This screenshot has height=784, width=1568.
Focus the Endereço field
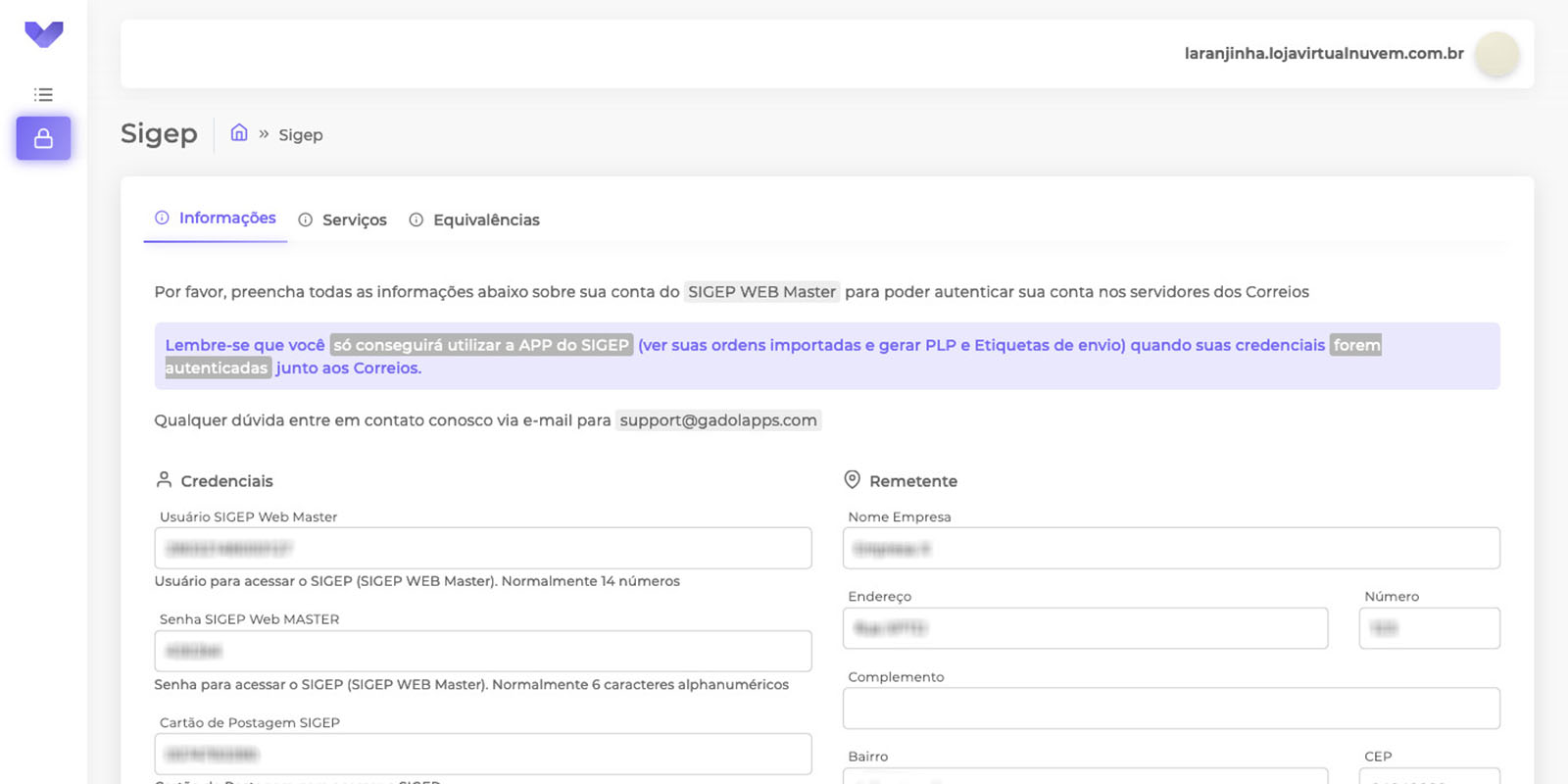(x=1085, y=628)
